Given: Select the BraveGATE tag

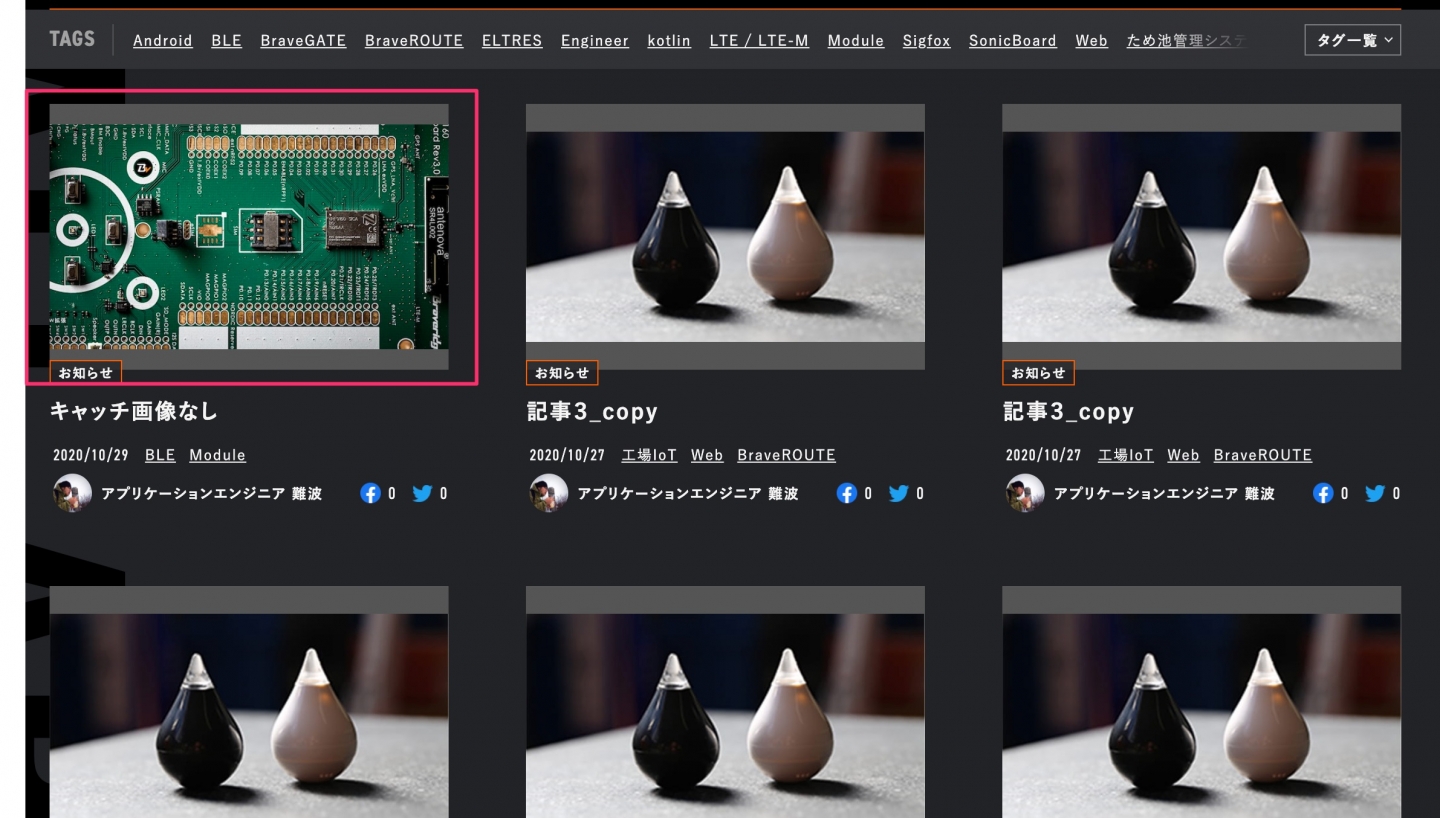Looking at the screenshot, I should 303,41.
